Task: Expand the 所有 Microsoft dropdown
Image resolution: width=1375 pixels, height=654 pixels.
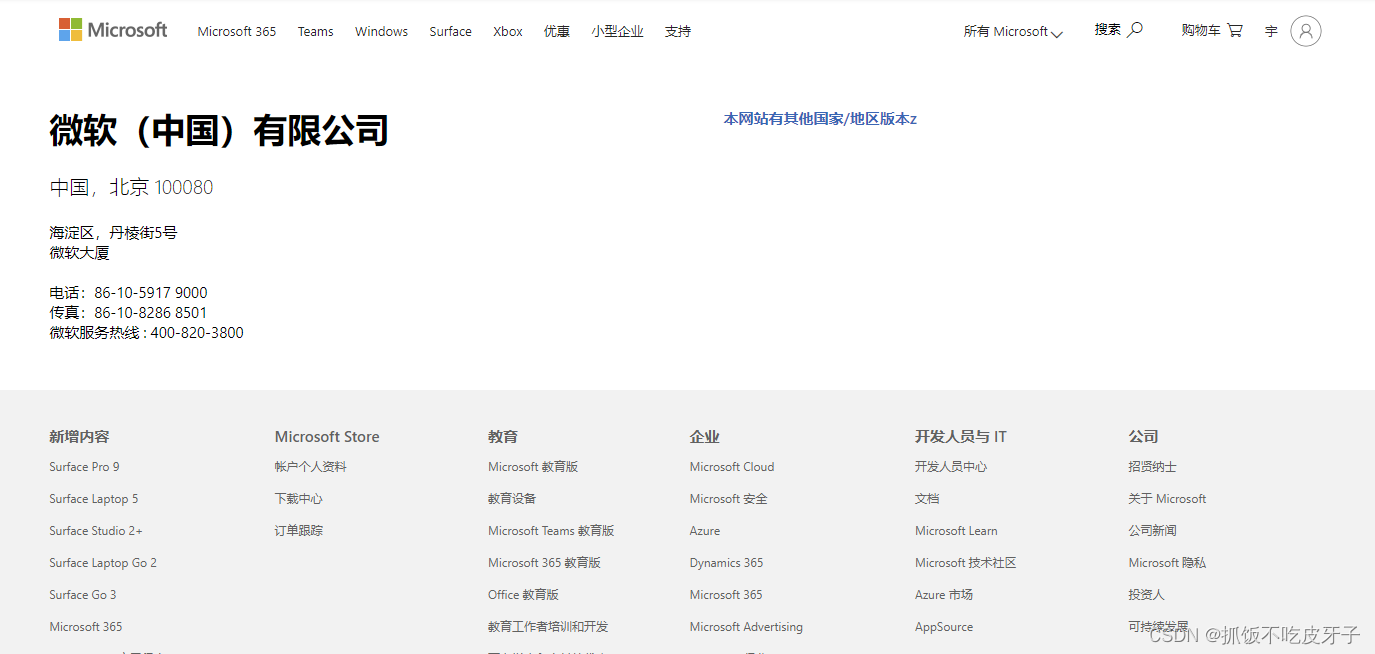Action: (x=1013, y=32)
